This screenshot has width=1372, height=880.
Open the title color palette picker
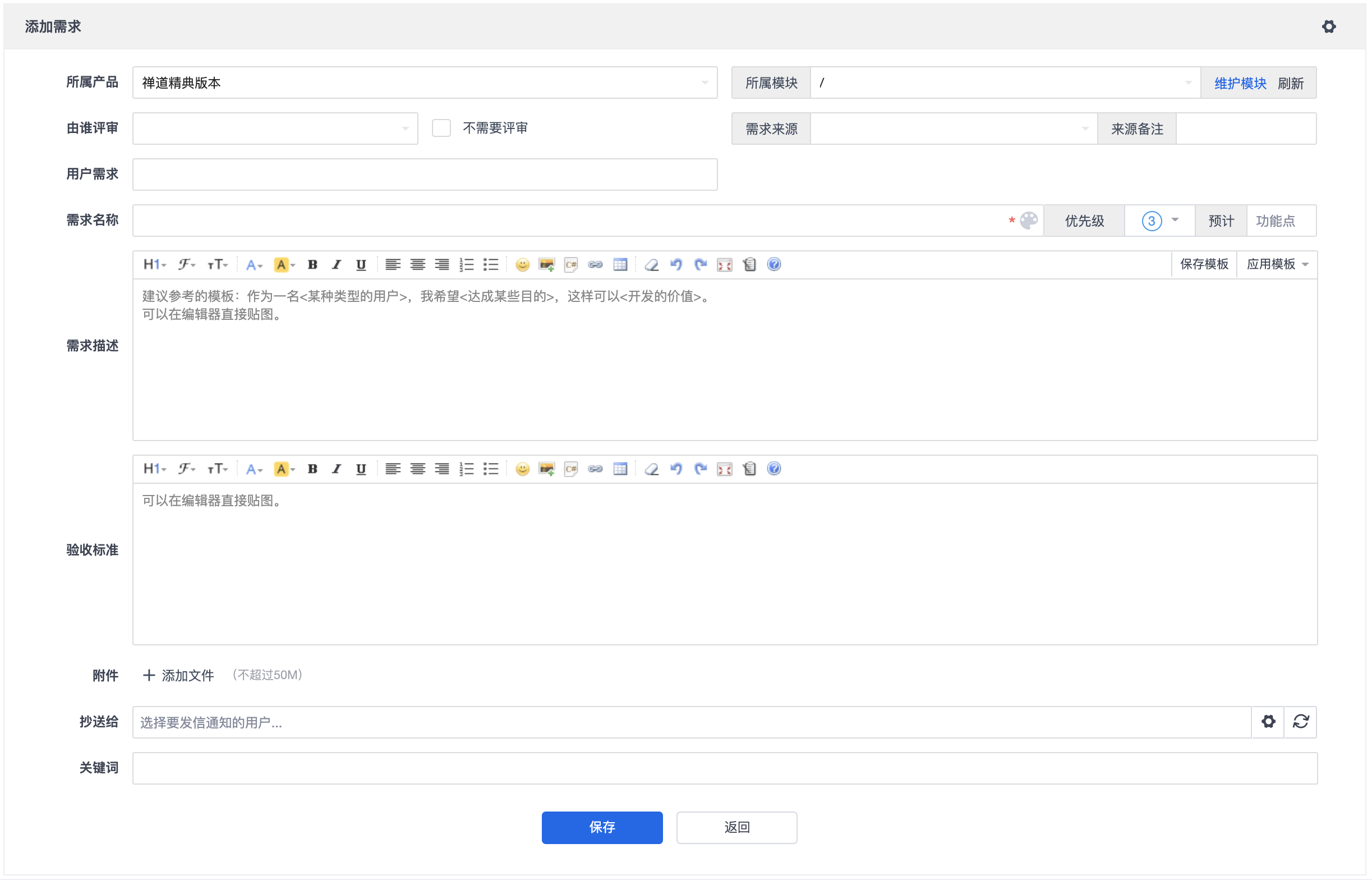point(1029,221)
